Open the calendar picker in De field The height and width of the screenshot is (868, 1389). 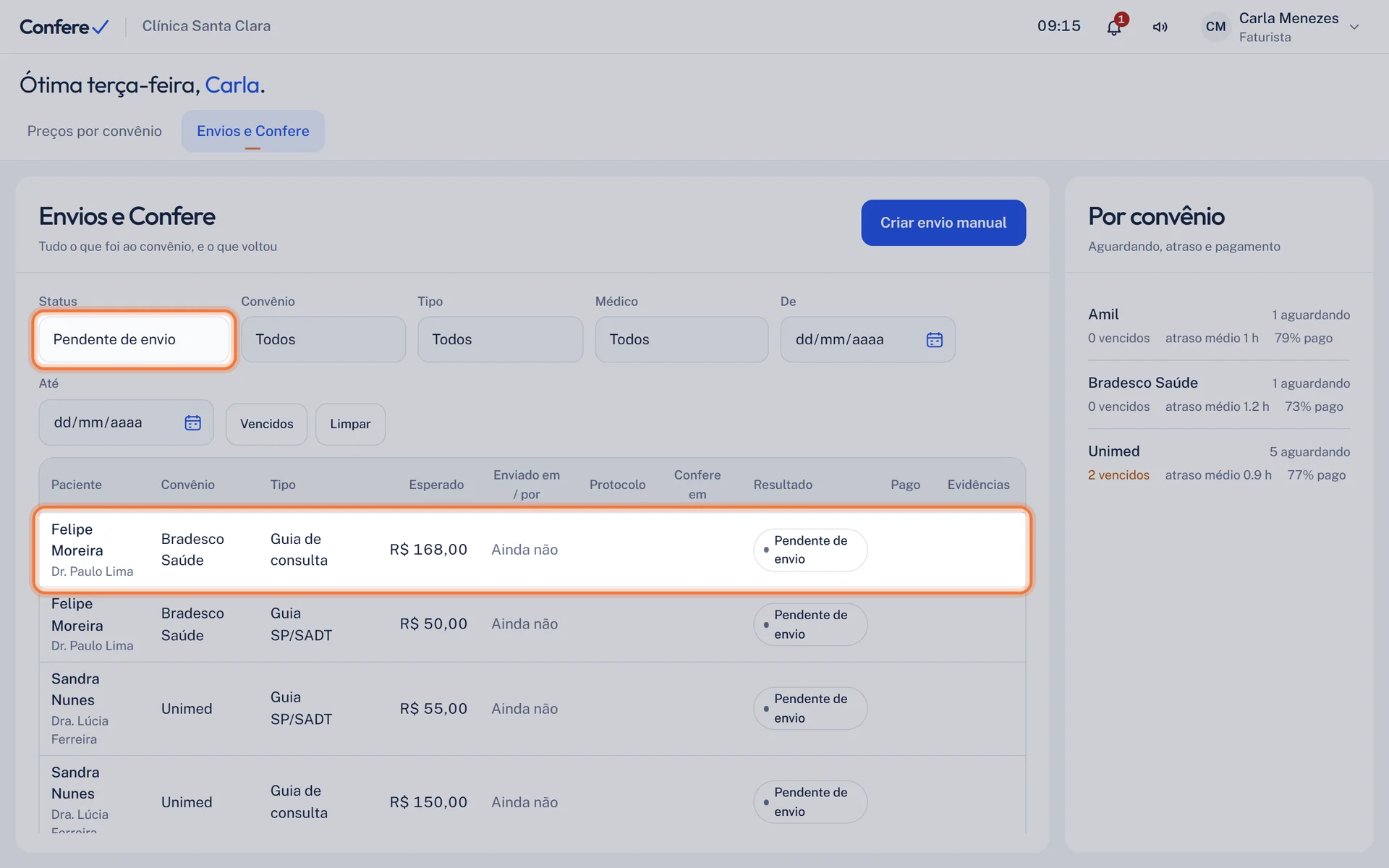click(934, 339)
